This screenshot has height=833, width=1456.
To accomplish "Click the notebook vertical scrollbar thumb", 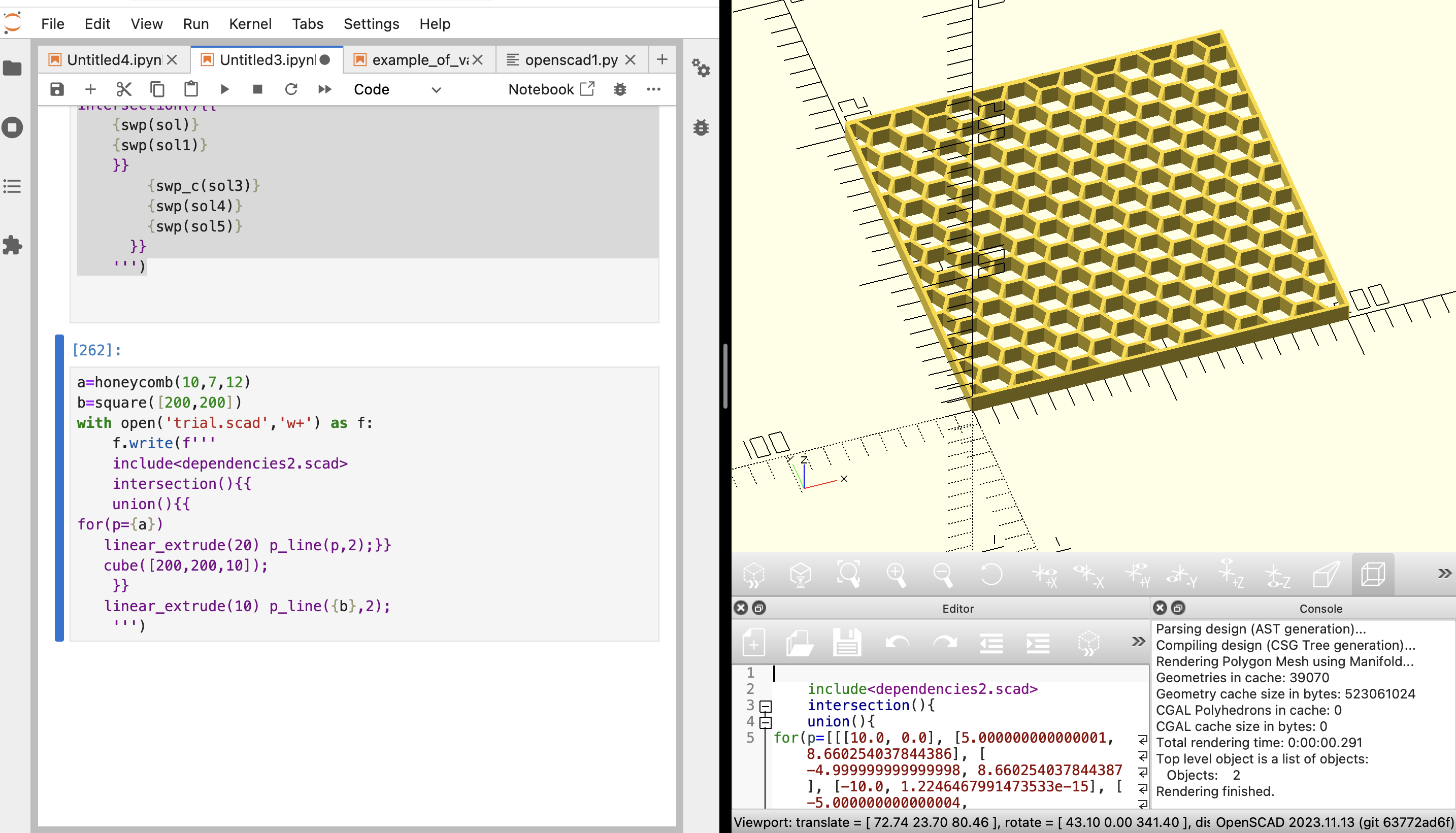I will (x=725, y=376).
